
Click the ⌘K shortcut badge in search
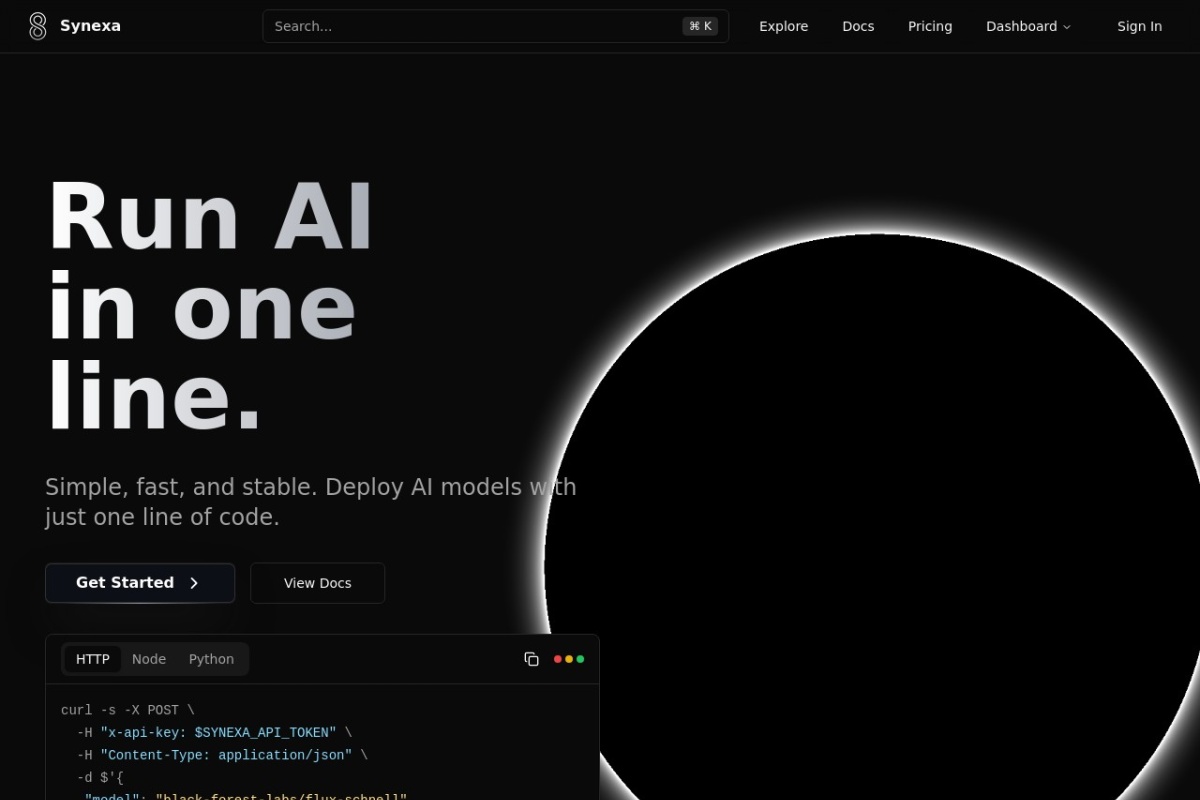click(x=700, y=26)
